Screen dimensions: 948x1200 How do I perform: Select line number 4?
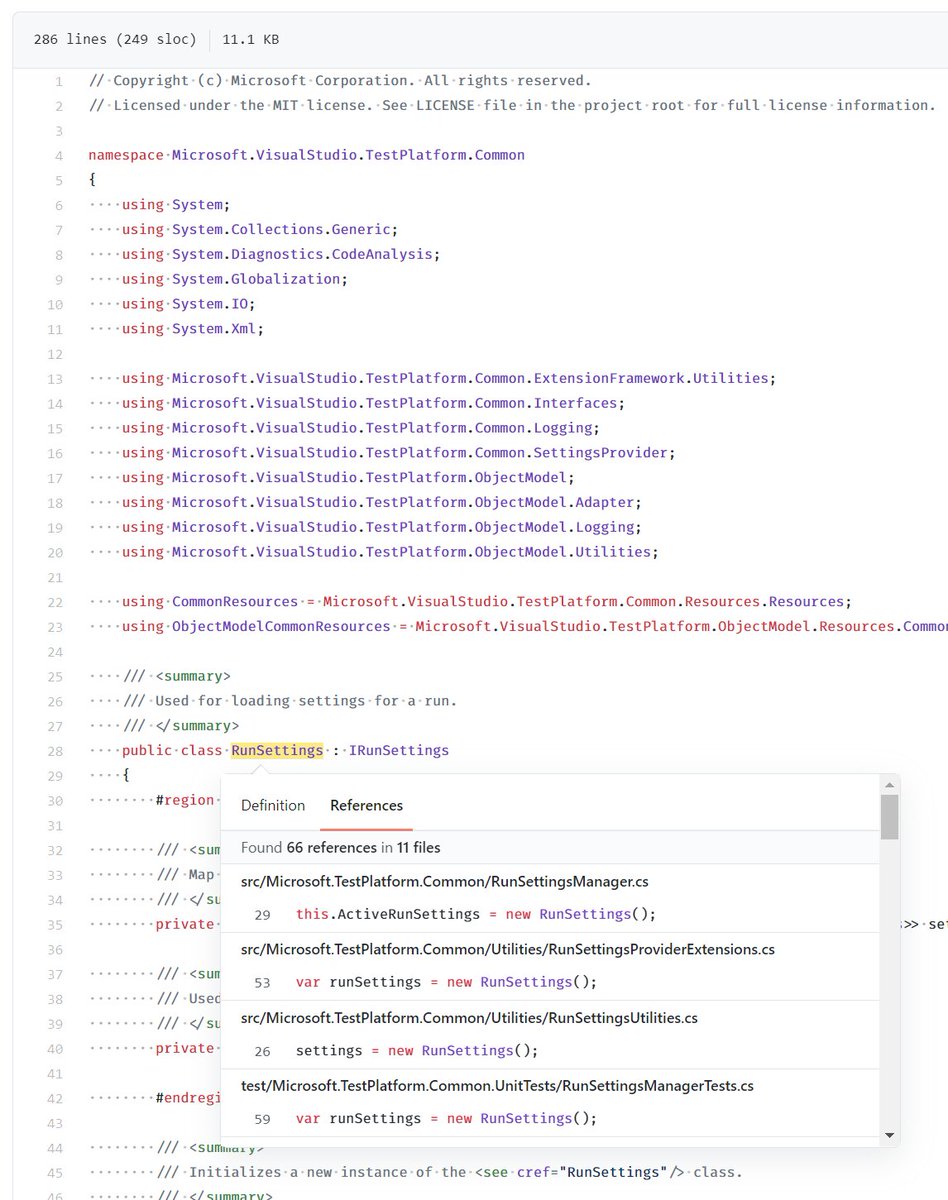tap(59, 156)
